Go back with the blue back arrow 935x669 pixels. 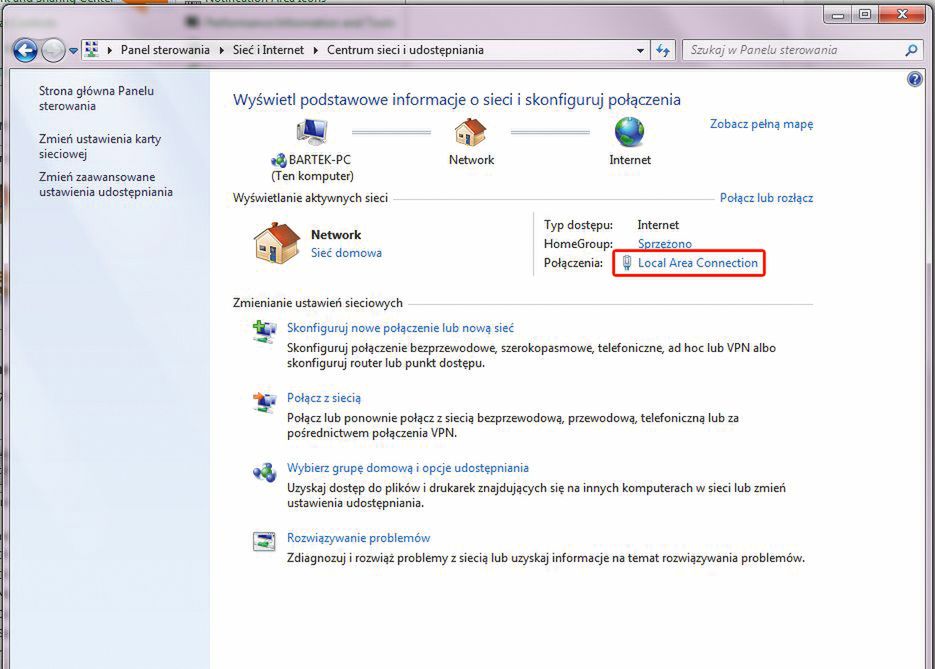click(25, 51)
